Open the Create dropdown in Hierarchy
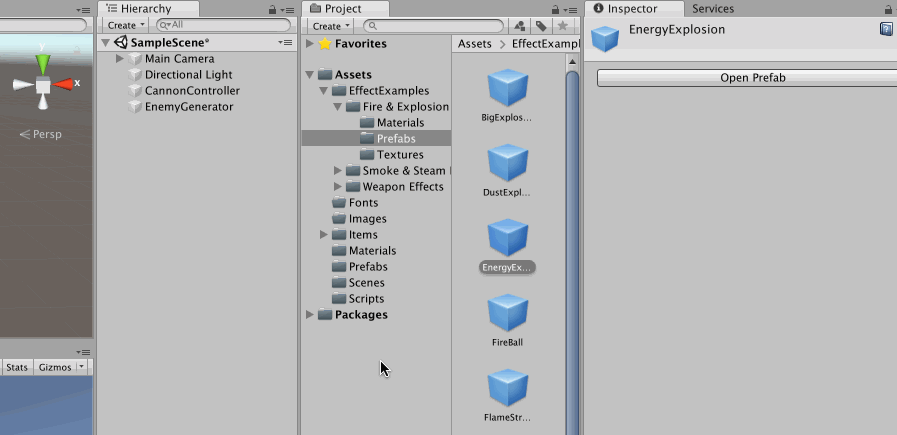This screenshot has height=435, width=897. tap(126, 25)
